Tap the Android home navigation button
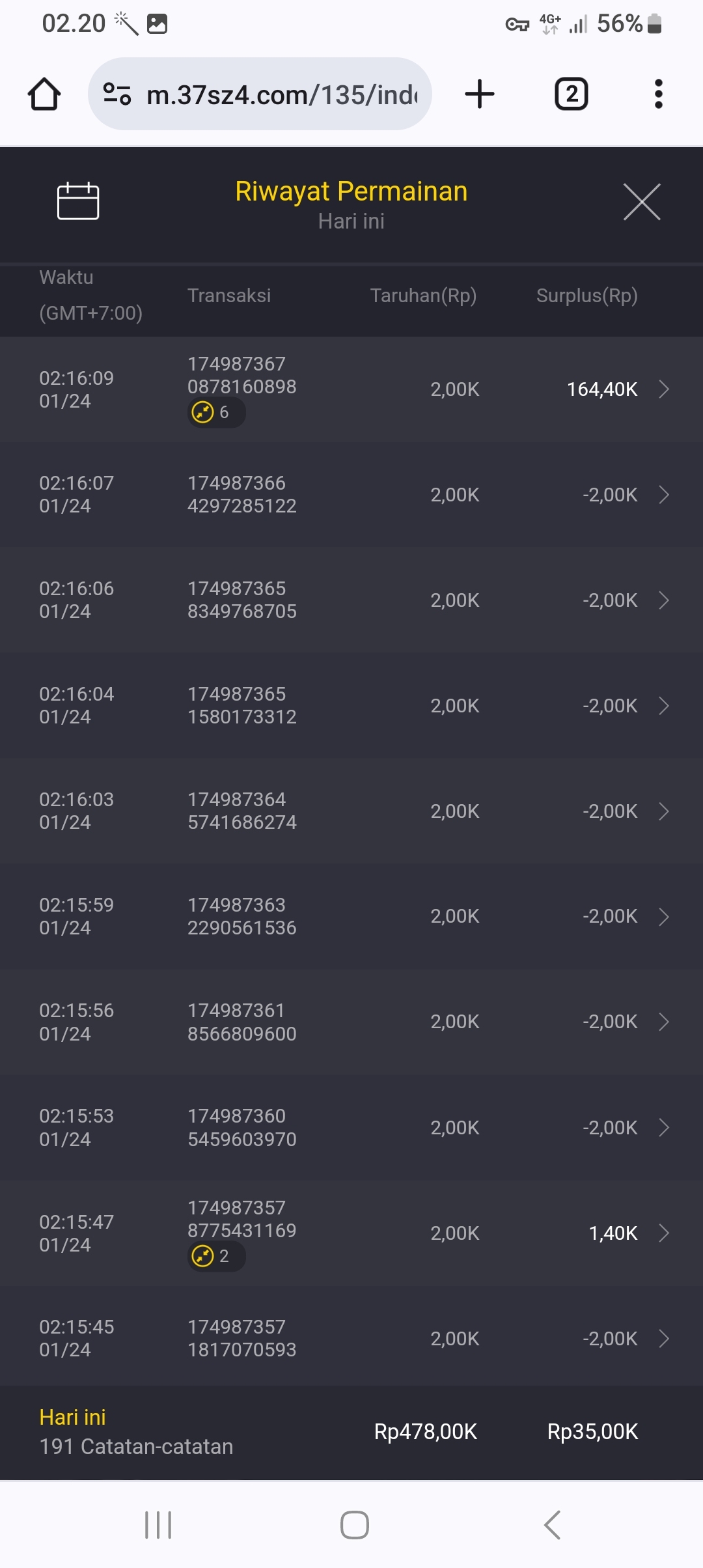The height and width of the screenshot is (1568, 703). coord(354,1524)
